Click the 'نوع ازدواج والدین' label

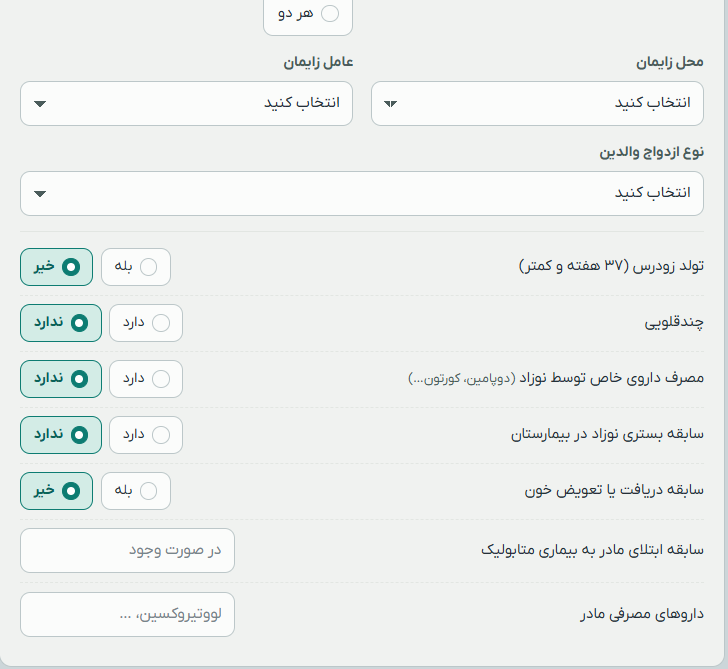[651, 152]
